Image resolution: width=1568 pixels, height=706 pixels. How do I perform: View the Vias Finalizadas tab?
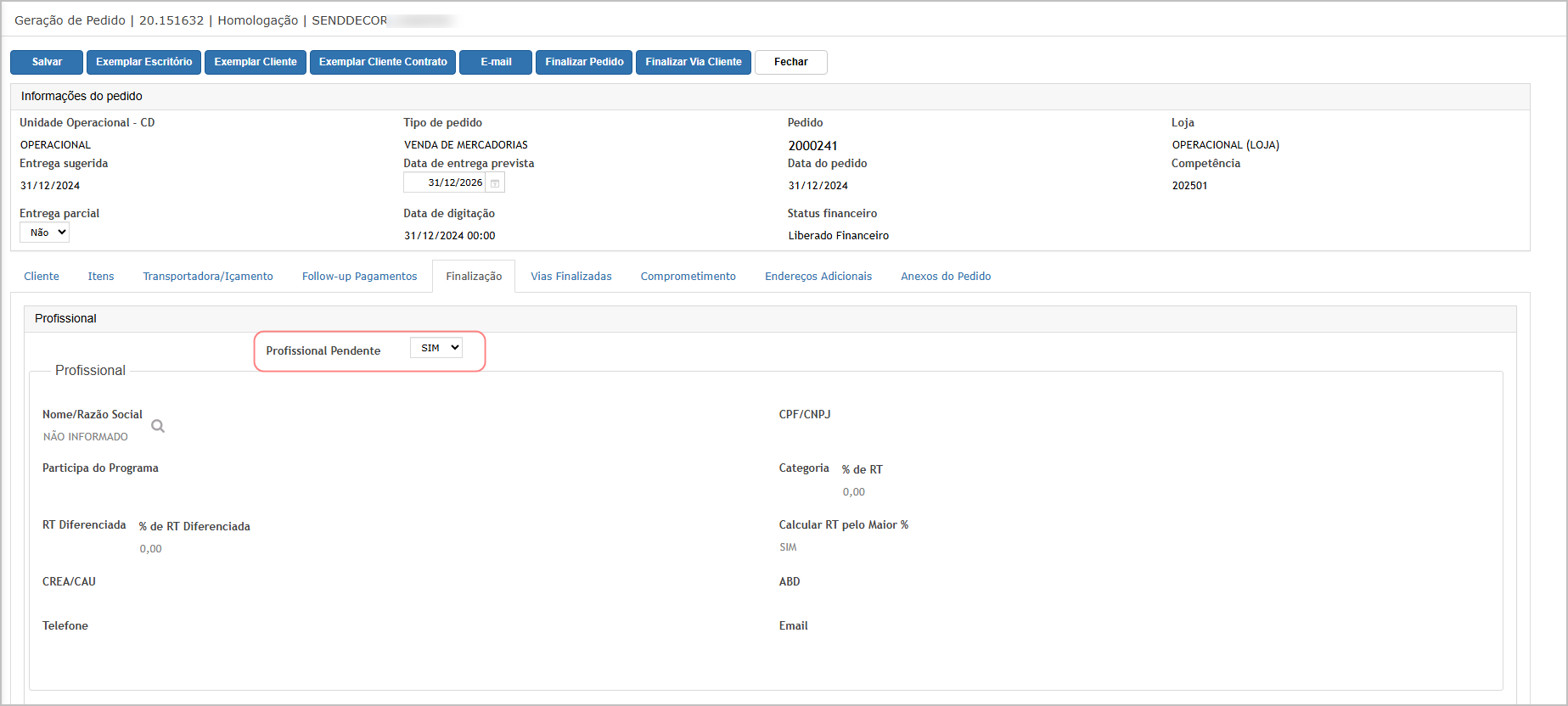pyautogui.click(x=571, y=277)
